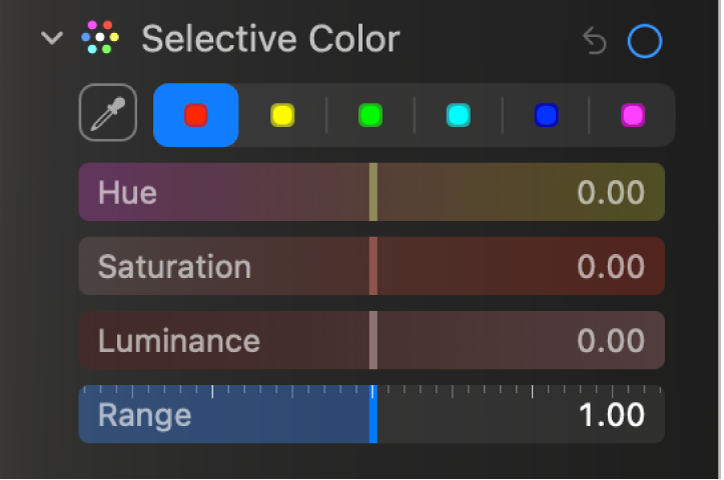The width and height of the screenshot is (724, 480).
Task: Click the Range value 1.00
Action: pos(610,415)
